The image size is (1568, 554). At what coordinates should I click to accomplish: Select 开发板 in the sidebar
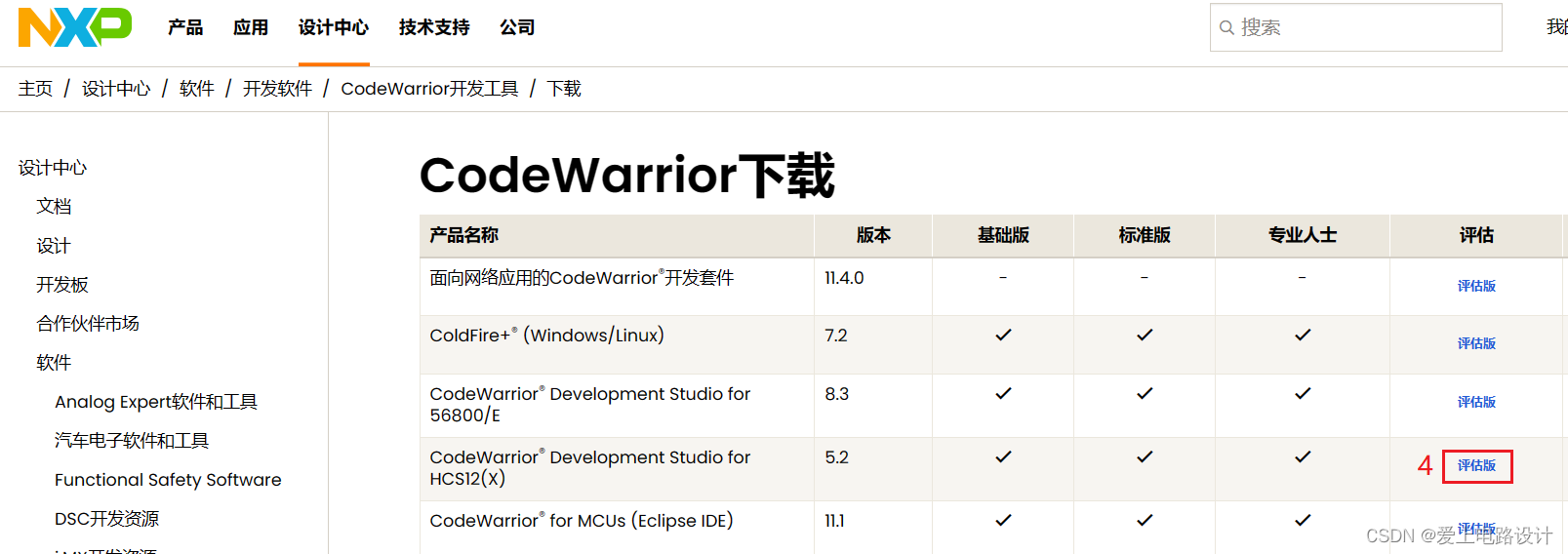[62, 285]
